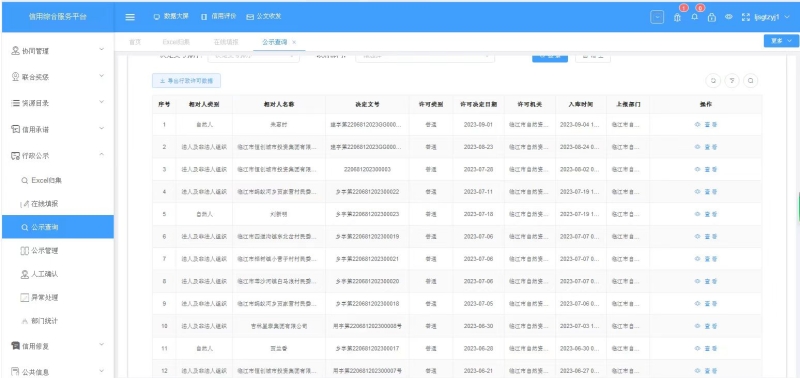Click 查看 for row 9
This screenshot has height=378, width=800.
click(x=706, y=304)
